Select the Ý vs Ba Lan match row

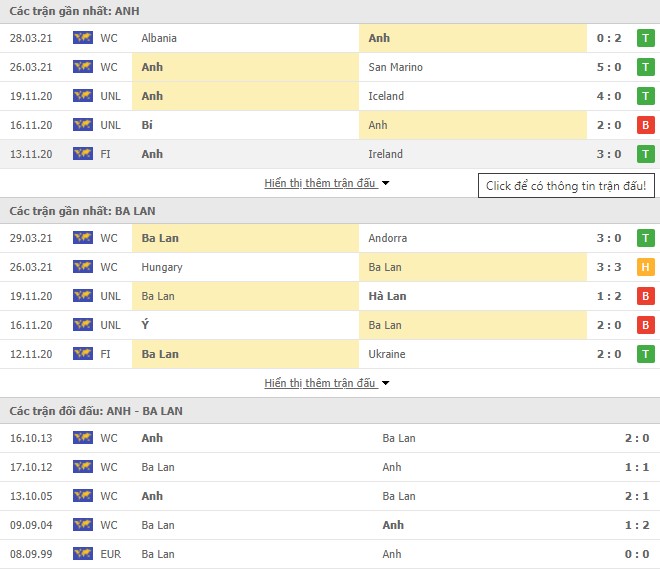pyautogui.click(x=330, y=325)
